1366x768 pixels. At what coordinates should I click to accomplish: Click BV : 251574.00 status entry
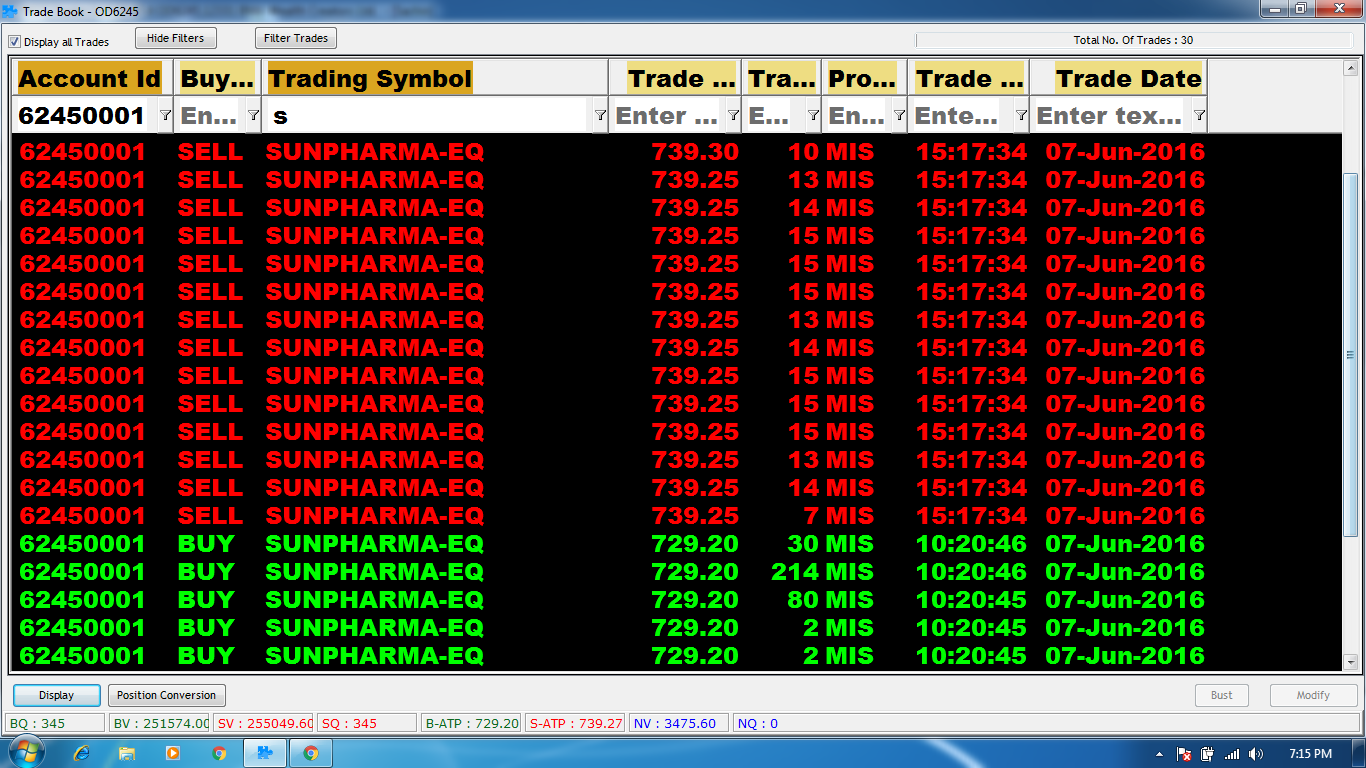coord(159,723)
